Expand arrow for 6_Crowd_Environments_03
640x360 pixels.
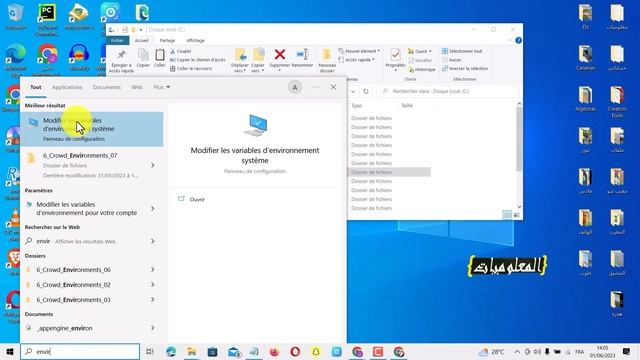coord(153,300)
